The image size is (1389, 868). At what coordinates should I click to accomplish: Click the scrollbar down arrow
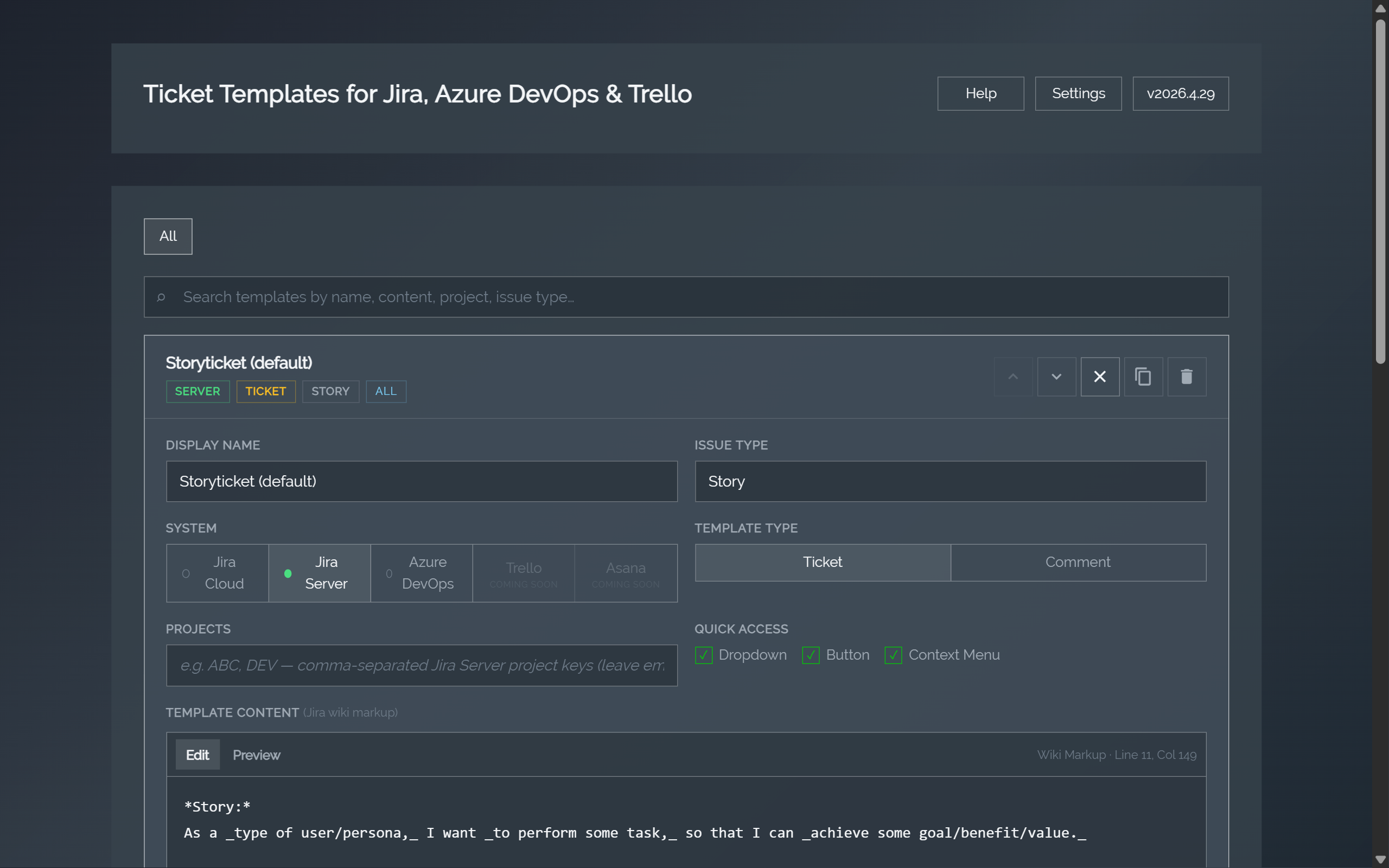click(x=1380, y=859)
